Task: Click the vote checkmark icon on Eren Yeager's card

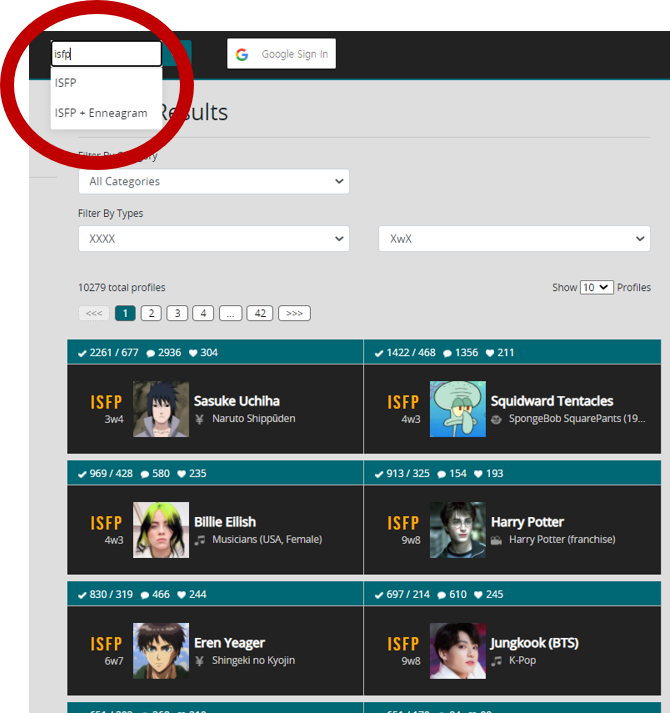Action: (82, 595)
